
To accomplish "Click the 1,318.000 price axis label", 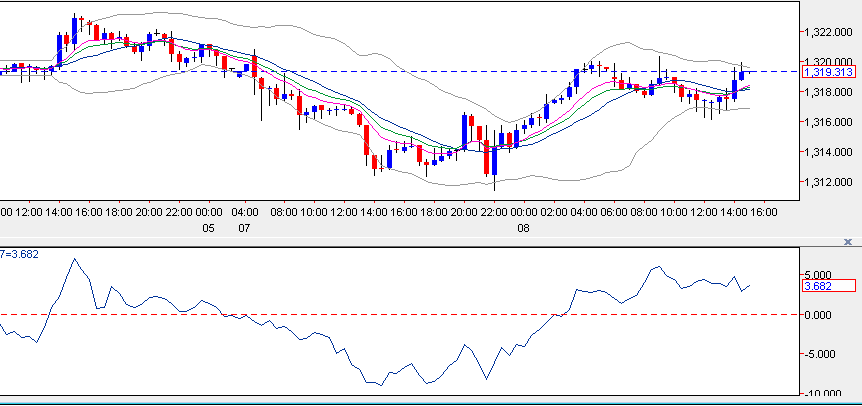I will pos(828,92).
